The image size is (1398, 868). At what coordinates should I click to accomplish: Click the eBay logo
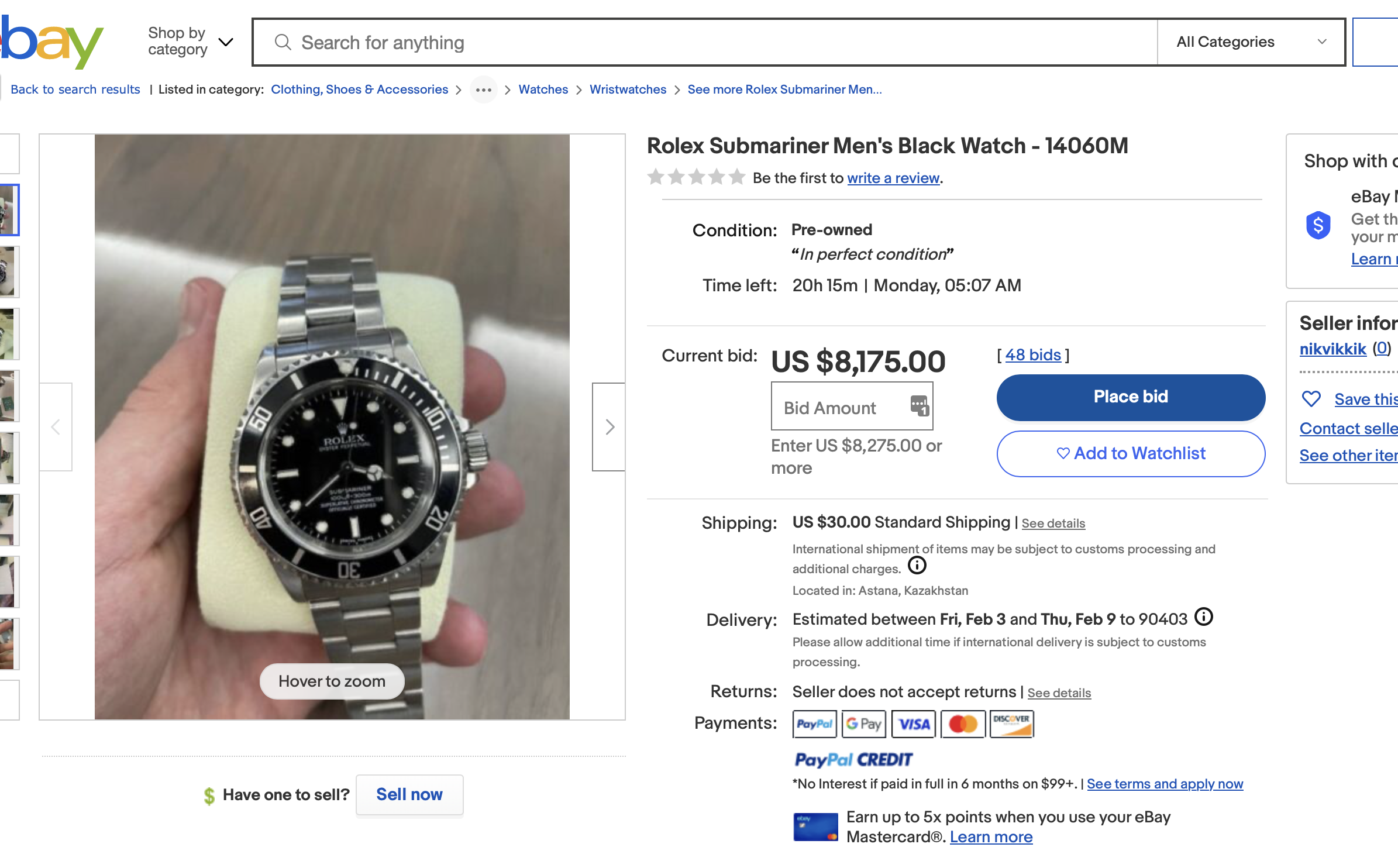point(51,41)
